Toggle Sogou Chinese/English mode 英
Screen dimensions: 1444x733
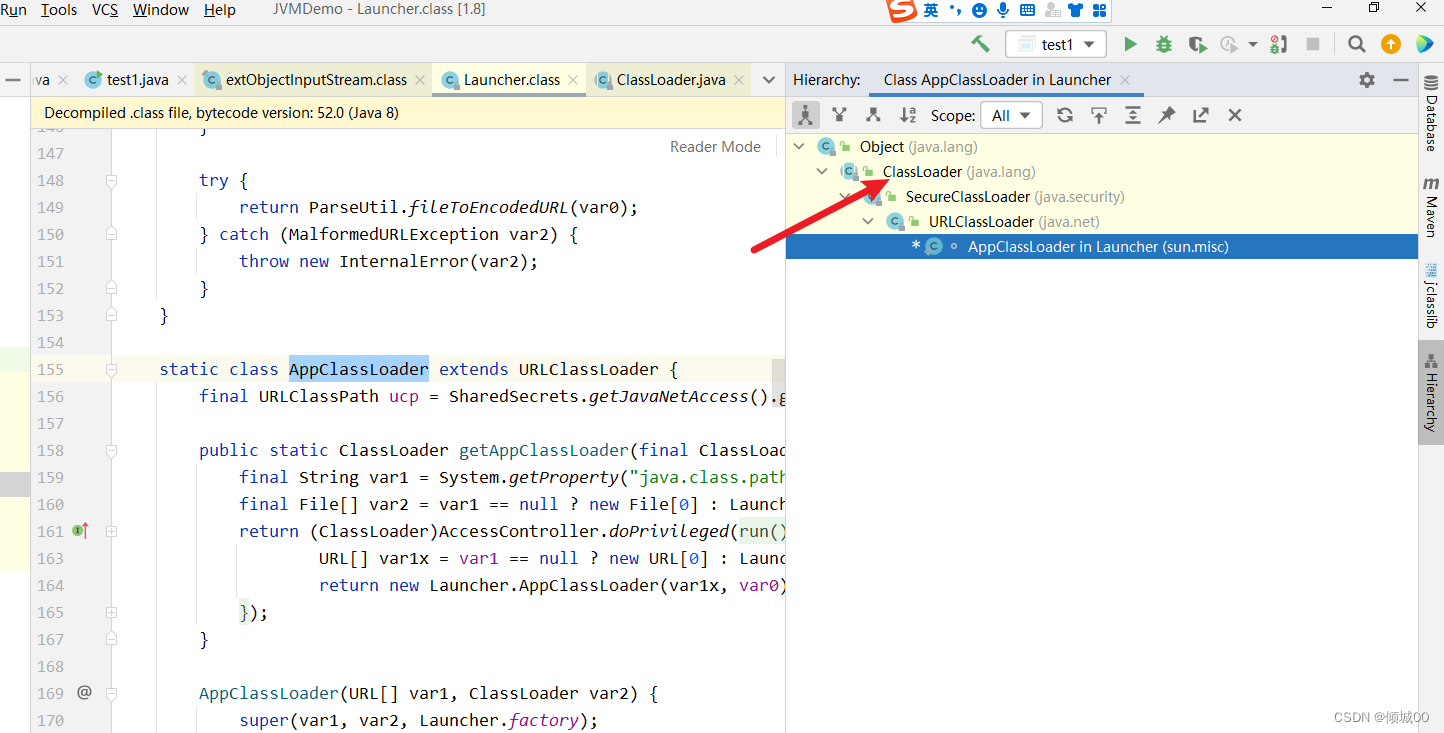[x=931, y=10]
